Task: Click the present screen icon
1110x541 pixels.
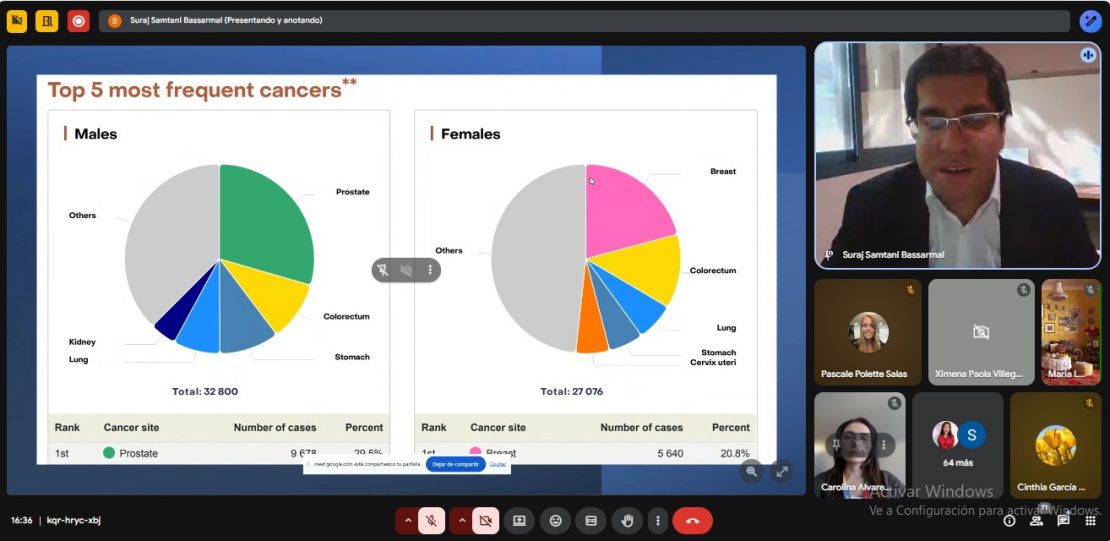Action: [519, 520]
